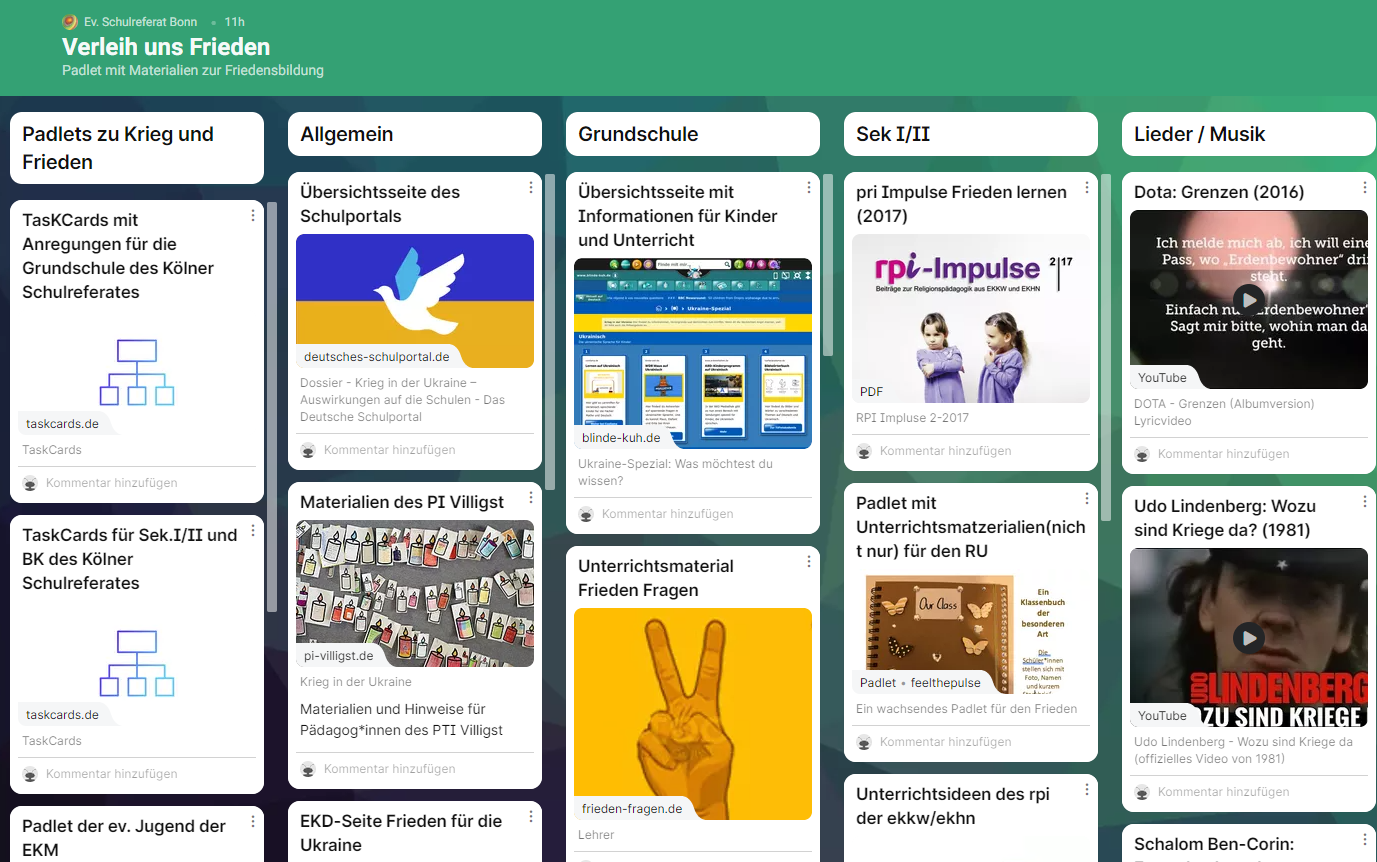This screenshot has width=1377, height=862.
Task: Click the TaskCards diagram icon in Grundschule card
Action: tap(137, 372)
